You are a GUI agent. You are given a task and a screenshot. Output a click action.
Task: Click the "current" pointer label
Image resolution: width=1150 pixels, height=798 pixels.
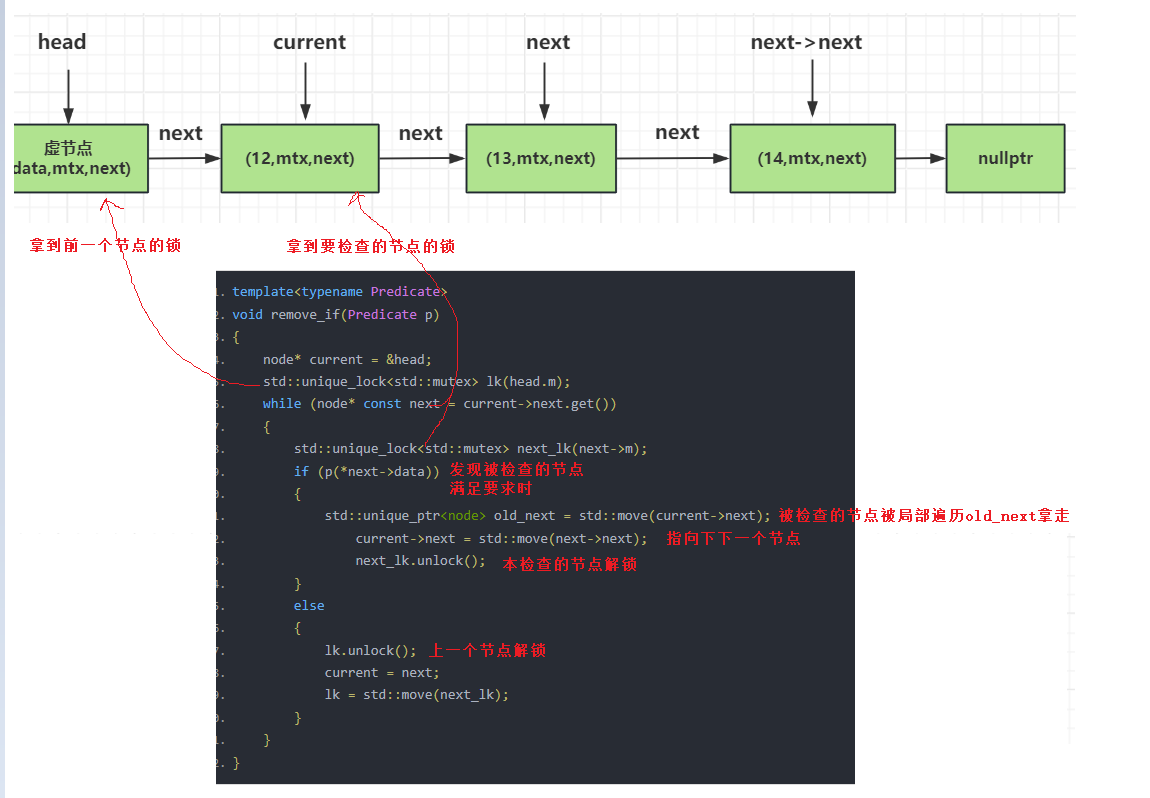pos(309,43)
